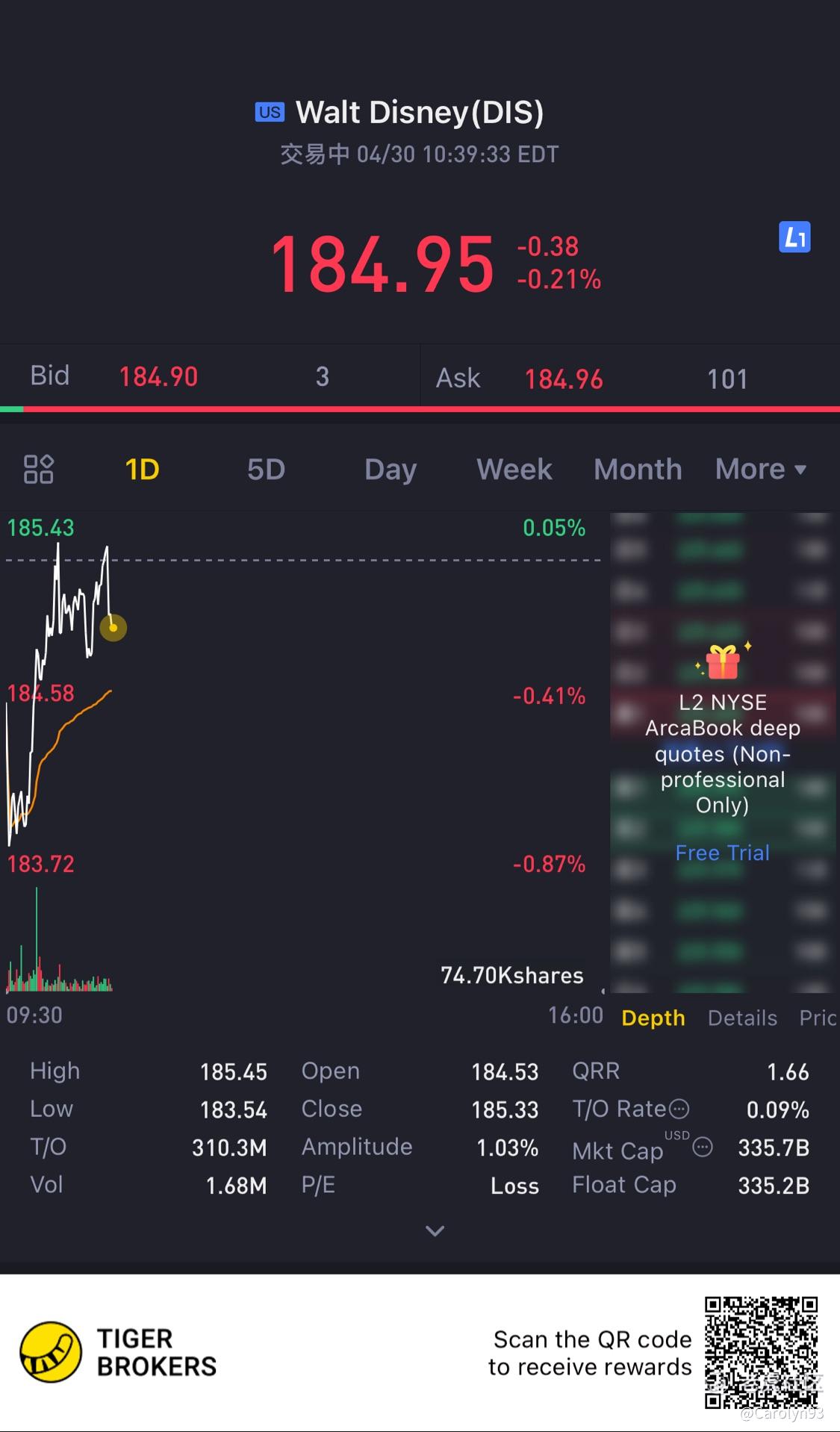Screen dimensions: 840x1432
Task: Tap the chart mid price label 184.58
Action: 40,693
